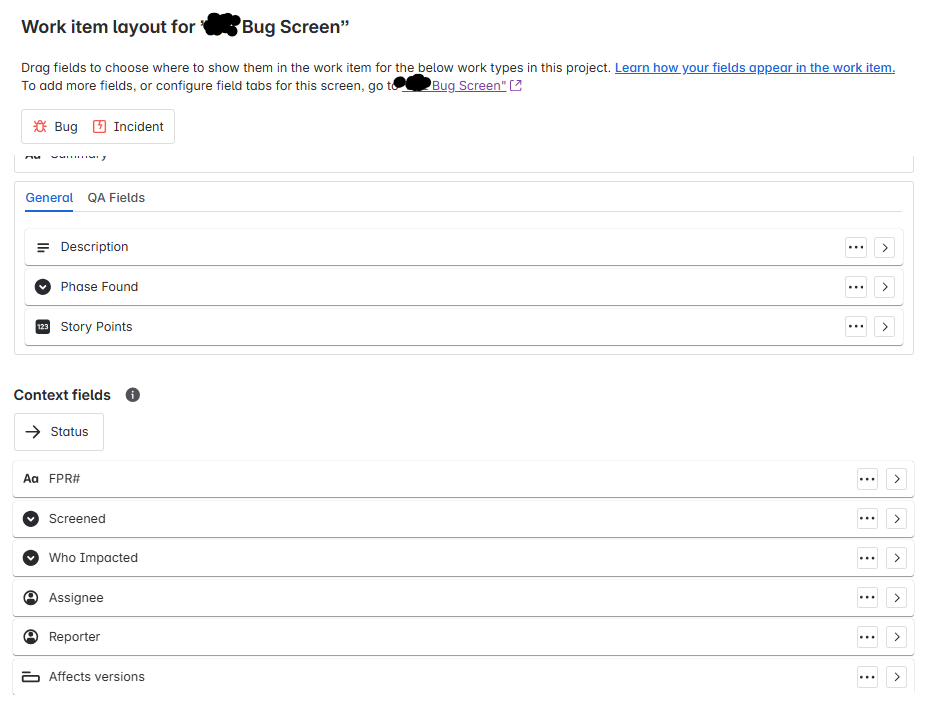Select the Incident work type

click(128, 126)
